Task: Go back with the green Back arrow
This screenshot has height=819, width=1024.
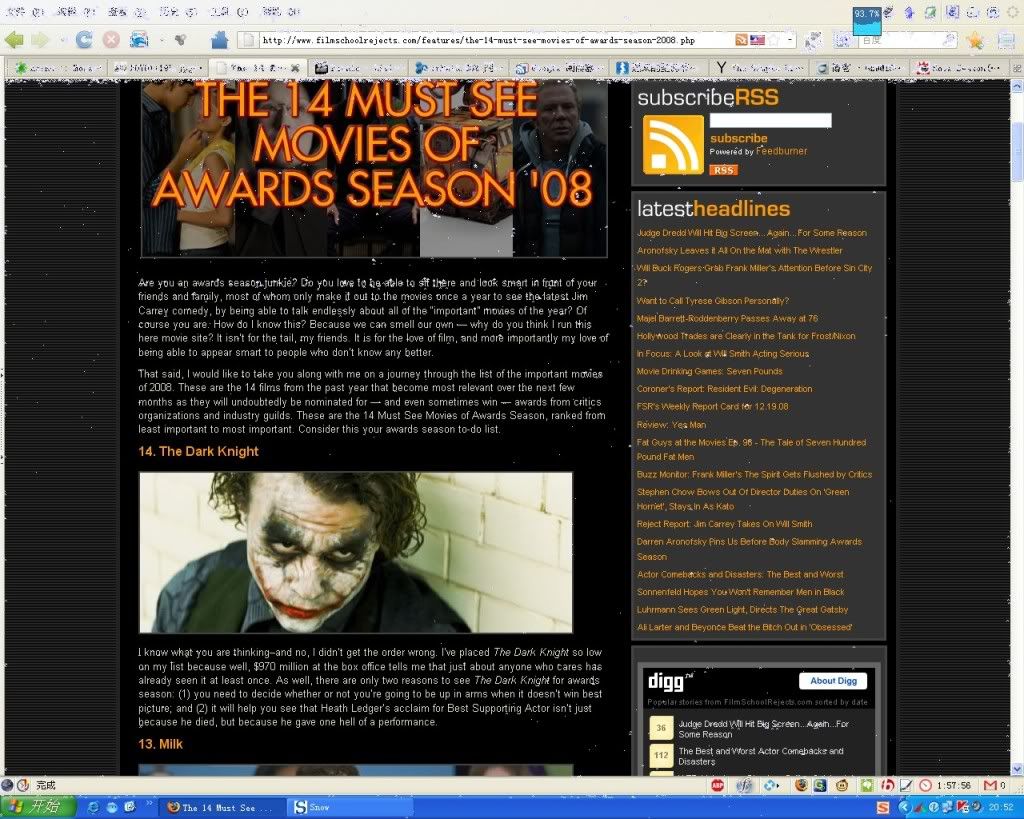Action: point(14,40)
